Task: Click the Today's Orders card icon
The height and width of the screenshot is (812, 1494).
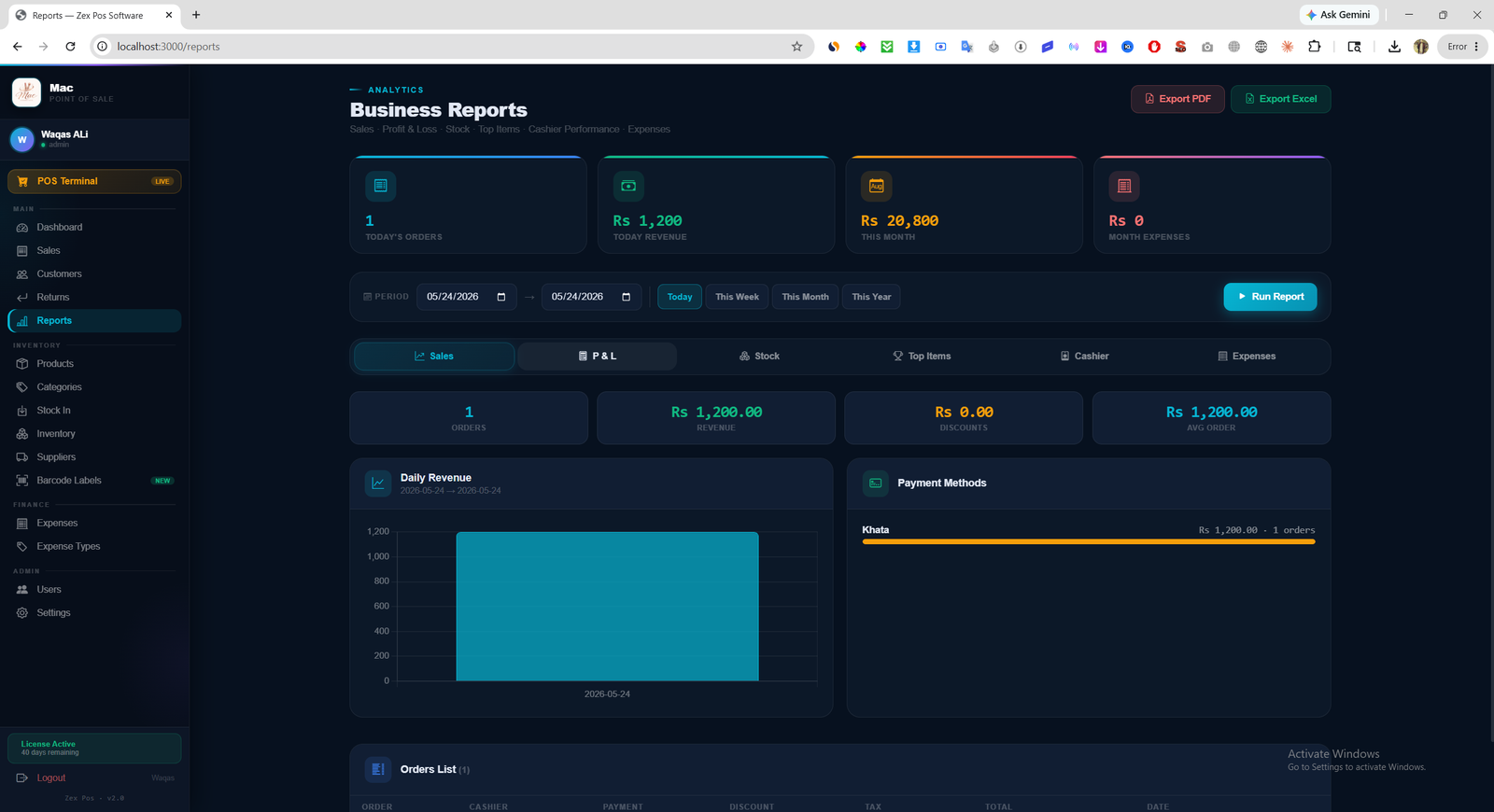Action: point(380,186)
